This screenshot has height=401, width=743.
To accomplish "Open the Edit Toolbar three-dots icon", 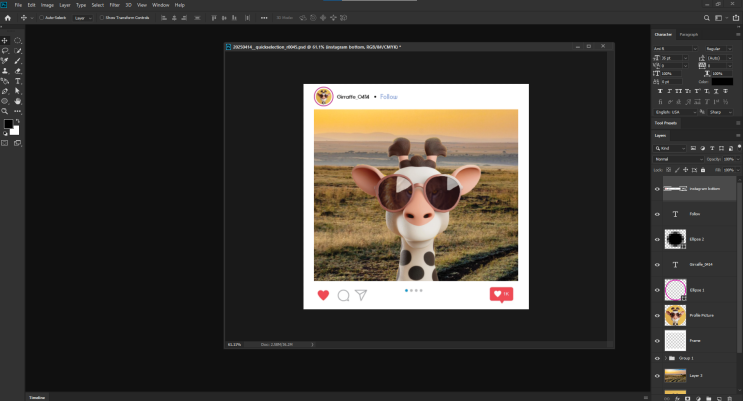I will (x=18, y=111).
